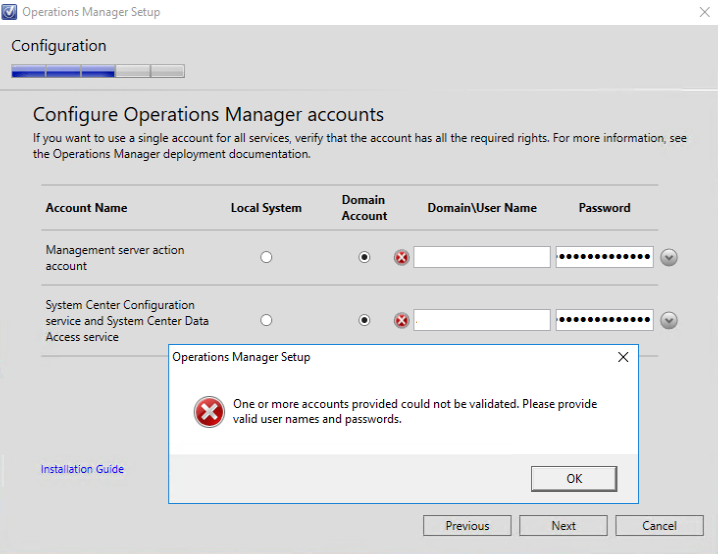
Task: Cancel the Operations Manager setup
Action: coord(659,526)
